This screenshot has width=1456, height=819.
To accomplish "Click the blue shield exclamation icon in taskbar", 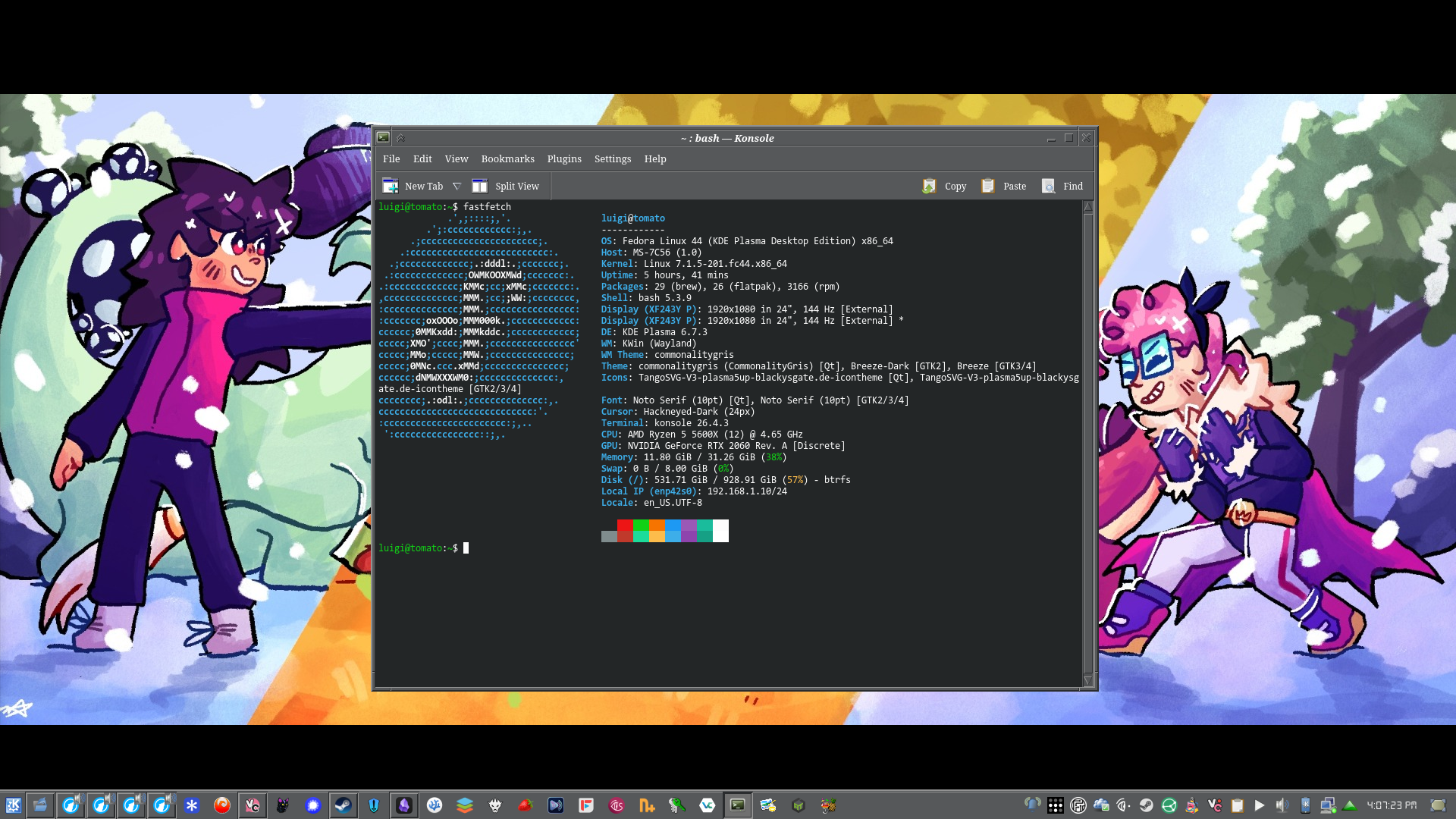I will pos(374,805).
